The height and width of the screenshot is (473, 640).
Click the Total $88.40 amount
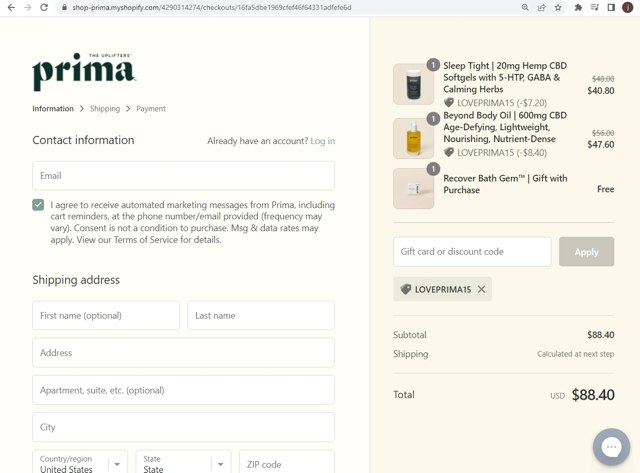click(x=593, y=395)
